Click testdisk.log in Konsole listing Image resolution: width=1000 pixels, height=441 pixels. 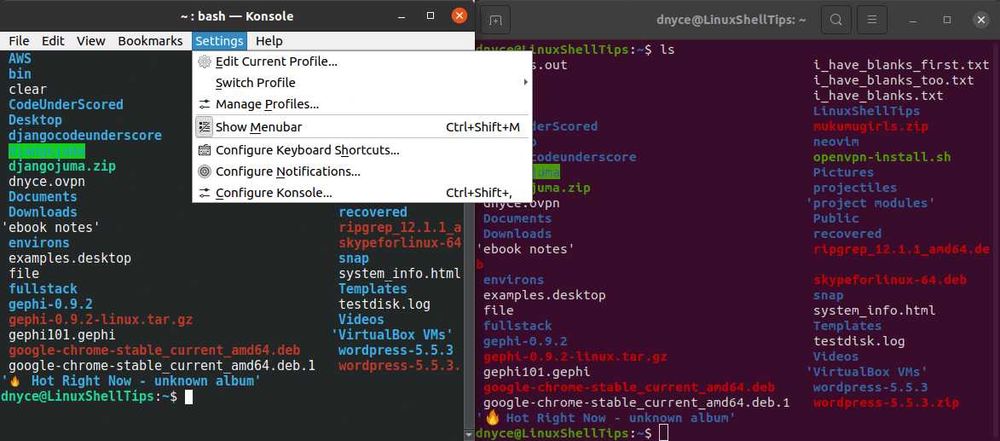click(x=385, y=304)
